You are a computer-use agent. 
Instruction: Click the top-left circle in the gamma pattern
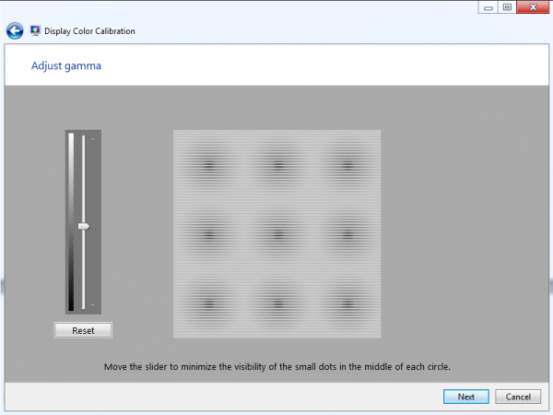coord(209,165)
